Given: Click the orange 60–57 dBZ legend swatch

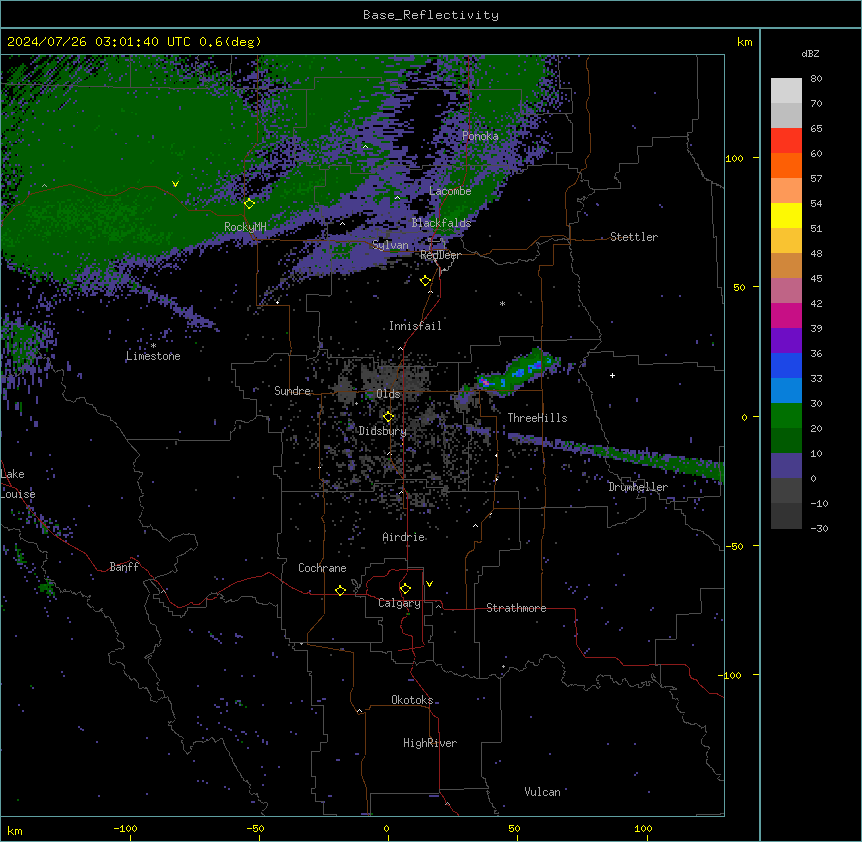Looking at the screenshot, I should tap(786, 165).
